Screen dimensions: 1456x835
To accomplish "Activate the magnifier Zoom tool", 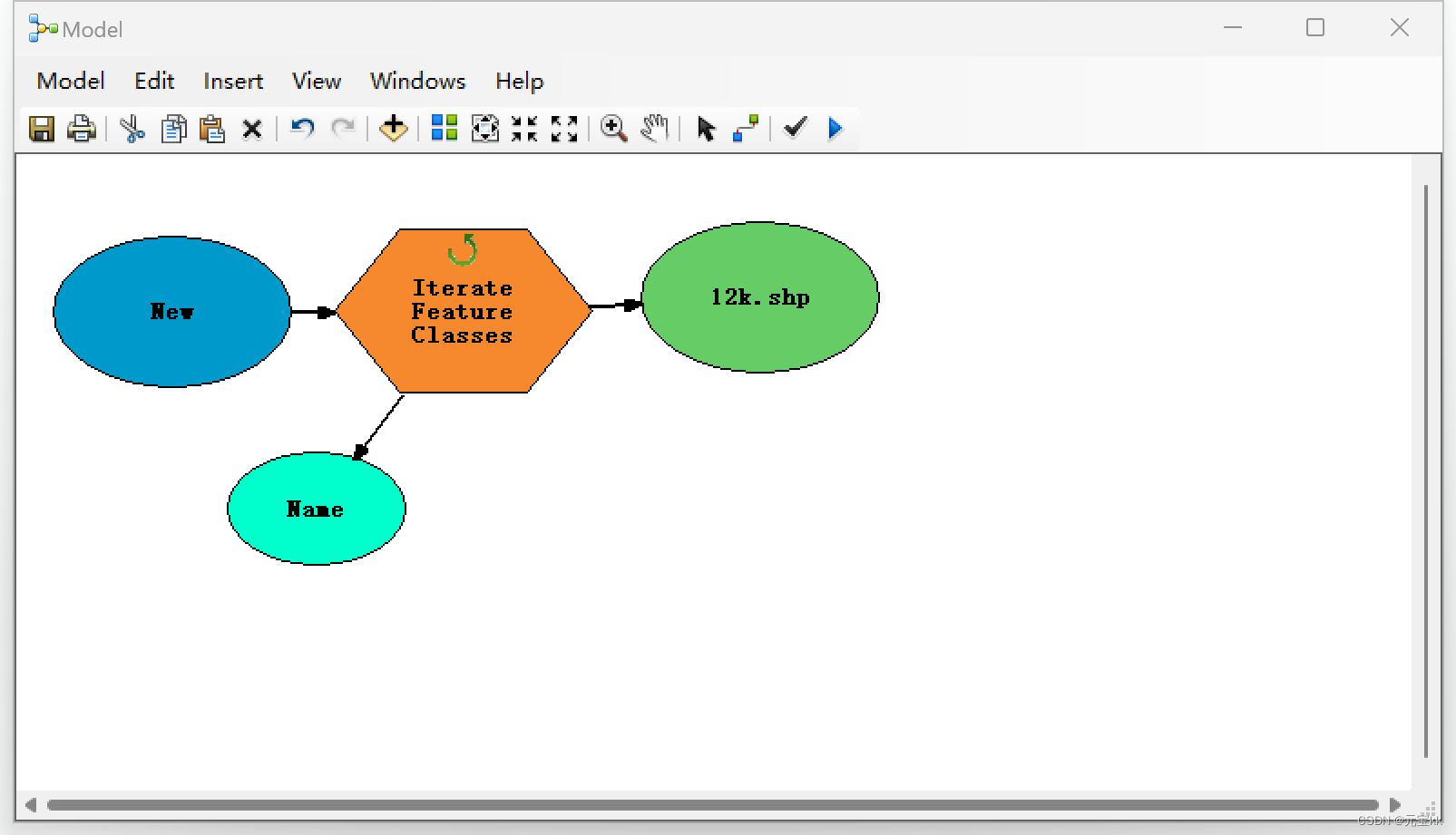I will (614, 129).
